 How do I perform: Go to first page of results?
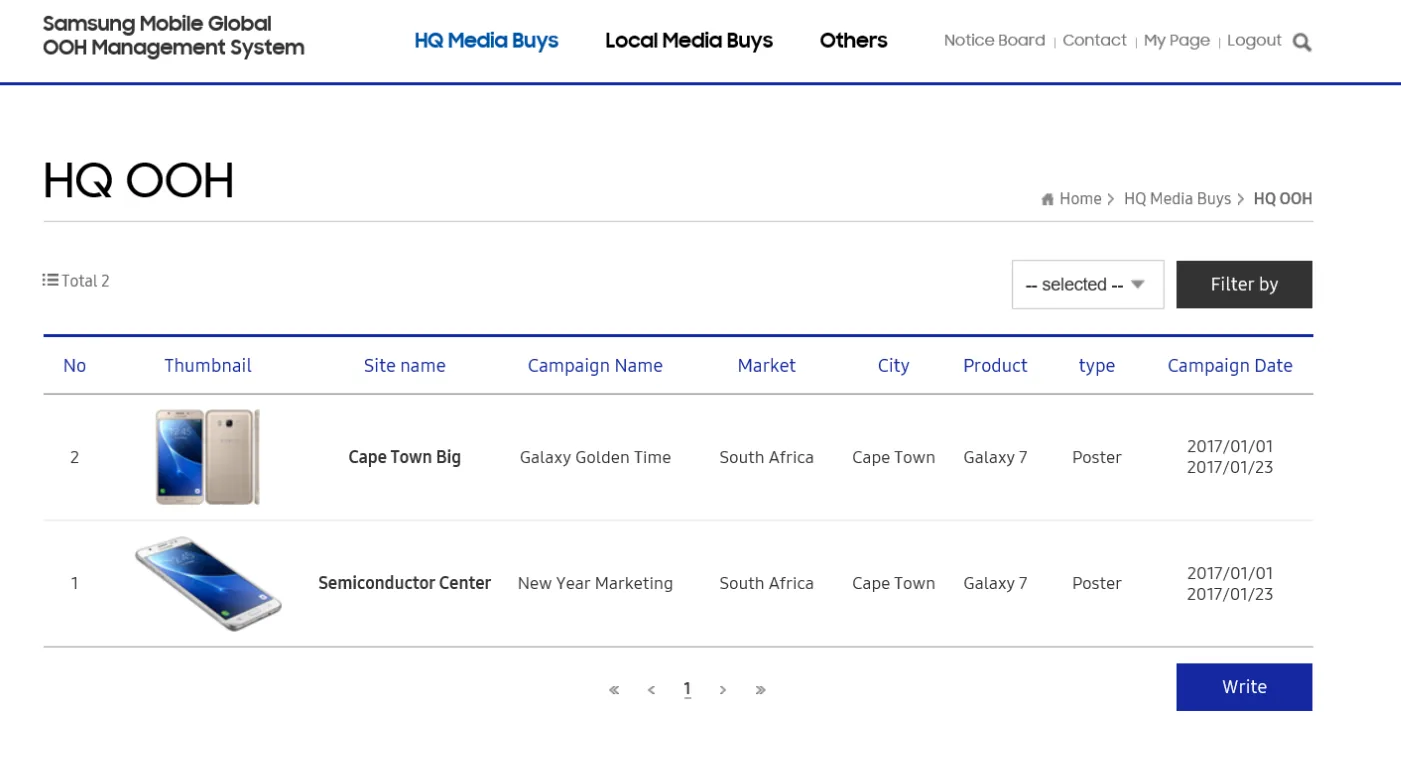click(x=614, y=689)
